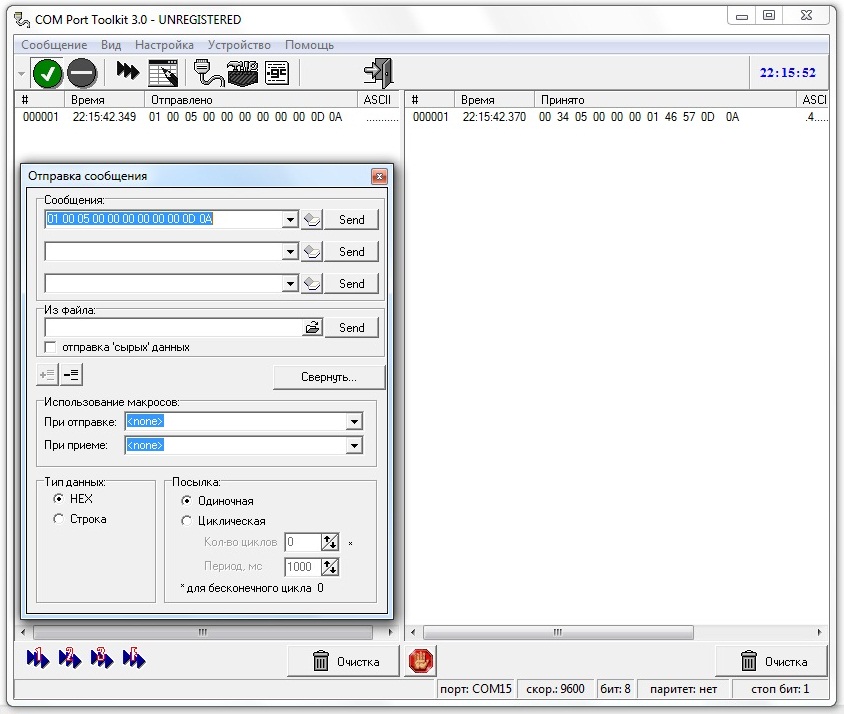Click the Свернуть... button
Screen dimensions: 844x714
pos(329,377)
